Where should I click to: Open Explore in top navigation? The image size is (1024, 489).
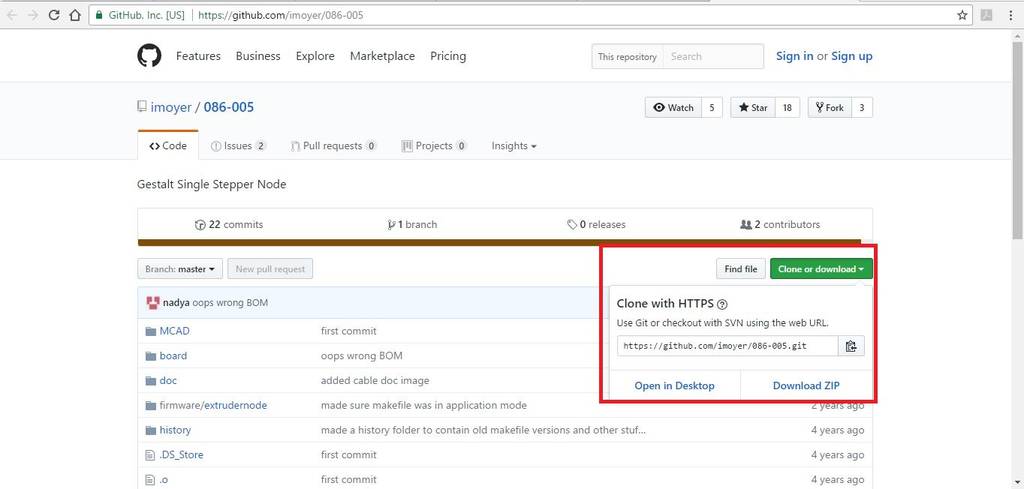coord(315,56)
